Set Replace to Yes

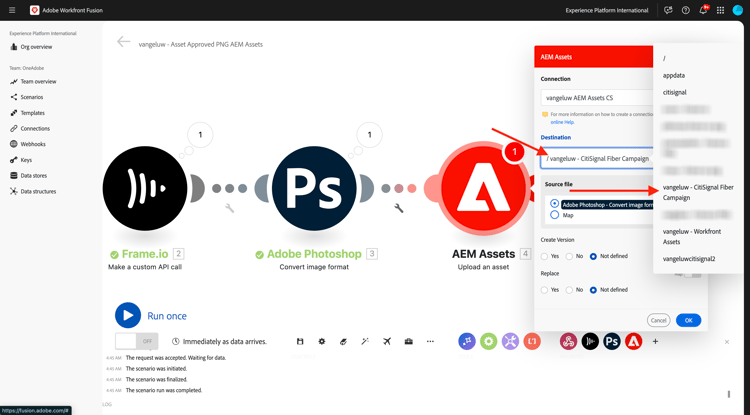[544, 290]
